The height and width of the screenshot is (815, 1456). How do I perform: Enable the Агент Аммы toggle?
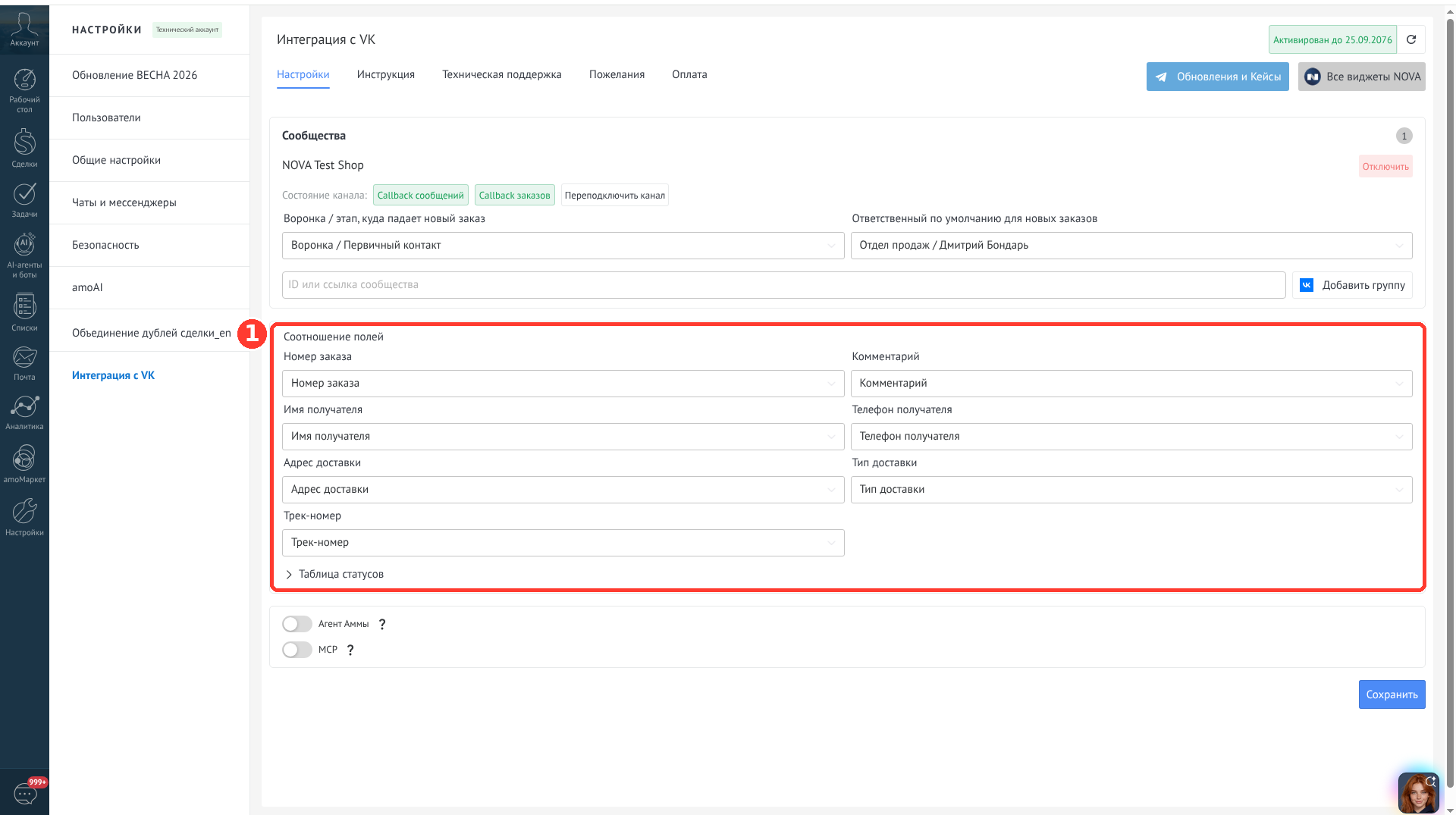click(x=297, y=624)
